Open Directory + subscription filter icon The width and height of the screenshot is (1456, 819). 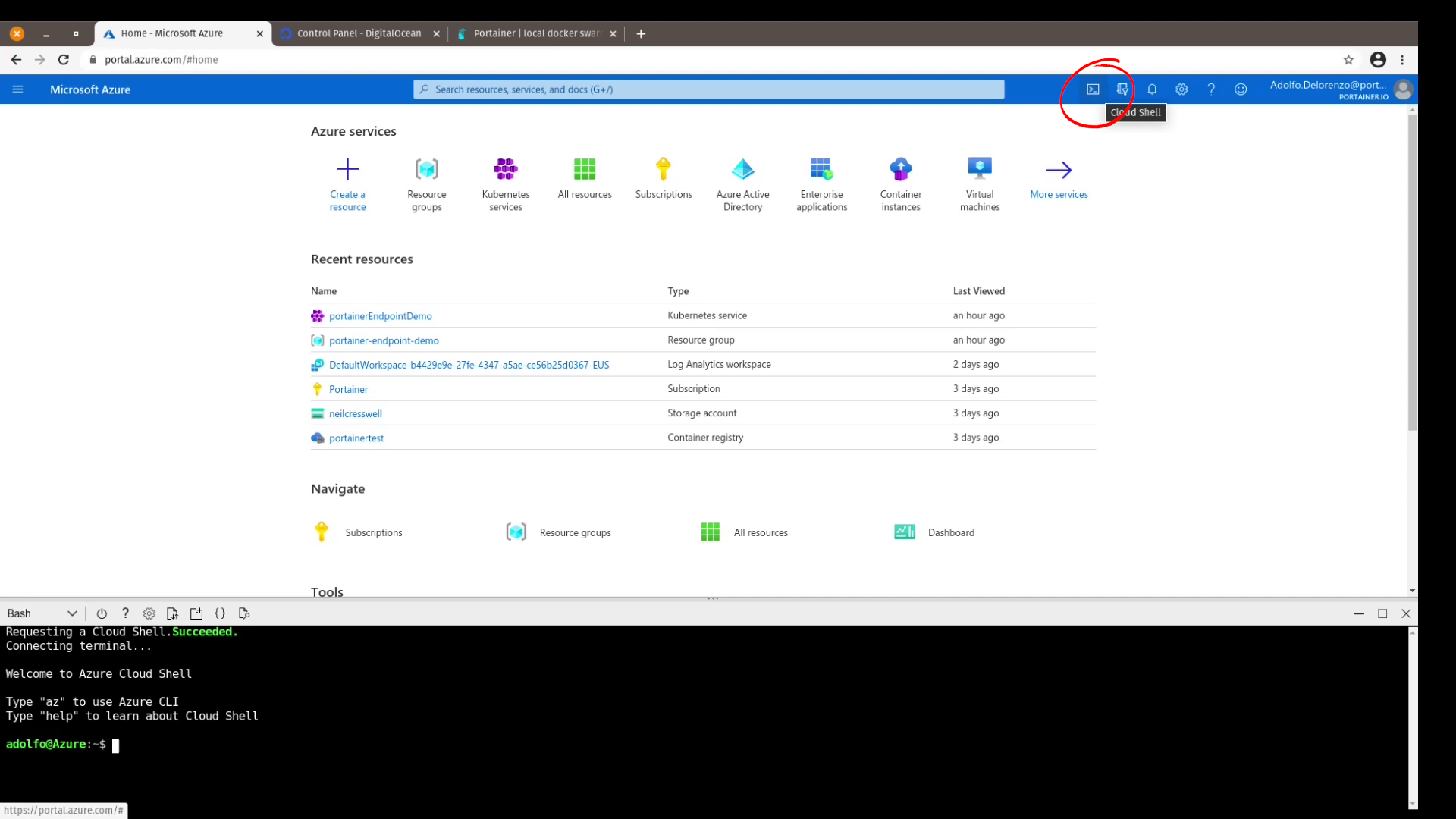1122,89
